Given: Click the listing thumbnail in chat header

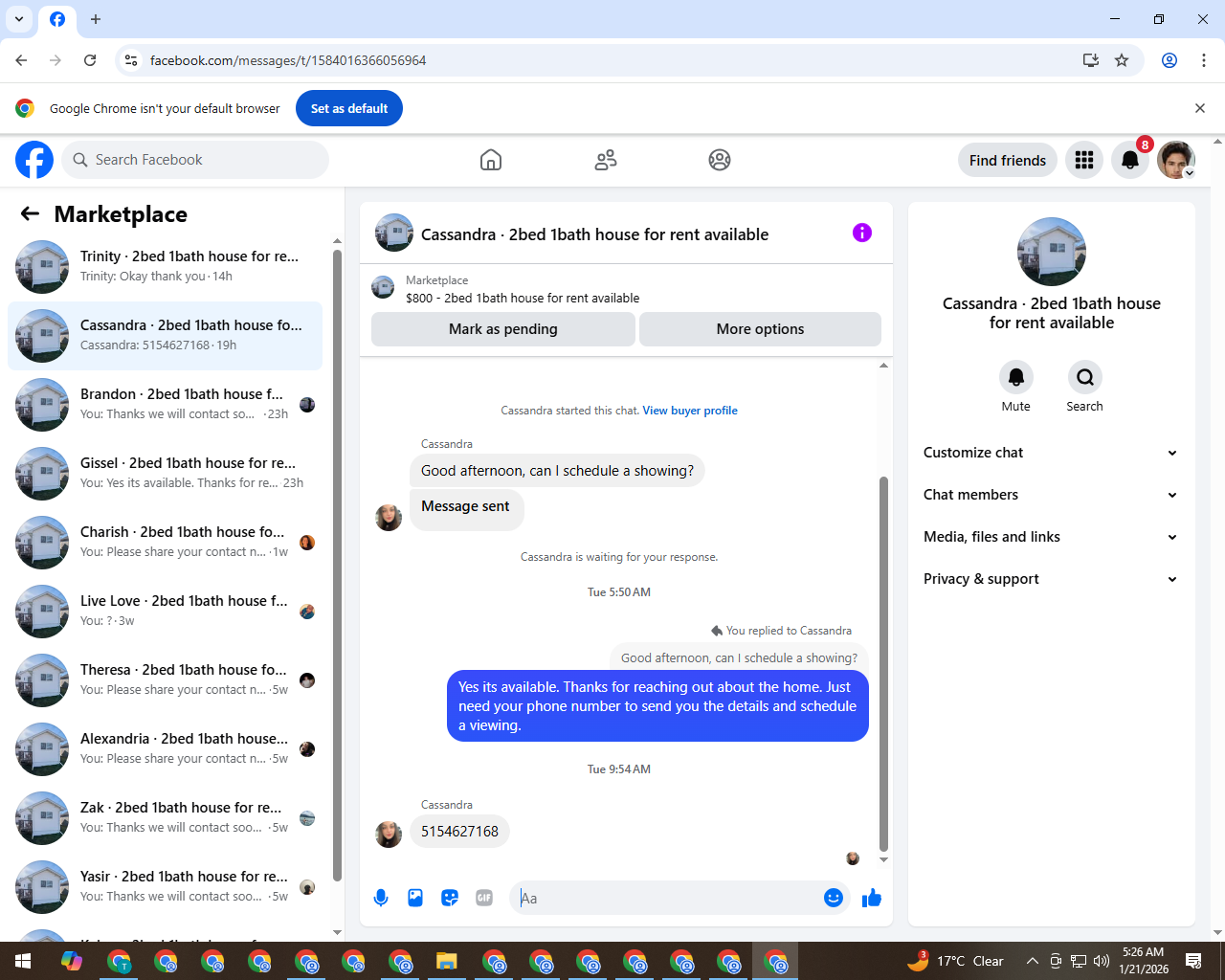Looking at the screenshot, I should tap(394, 233).
